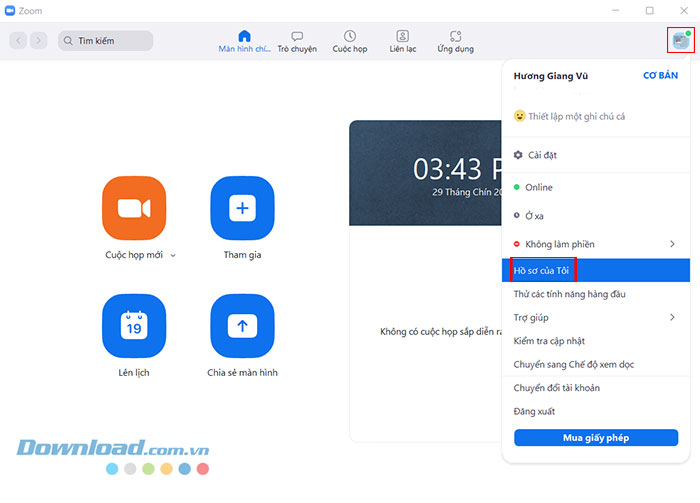
Task: Switch to the Trò chuyện tab
Action: click(x=297, y=41)
